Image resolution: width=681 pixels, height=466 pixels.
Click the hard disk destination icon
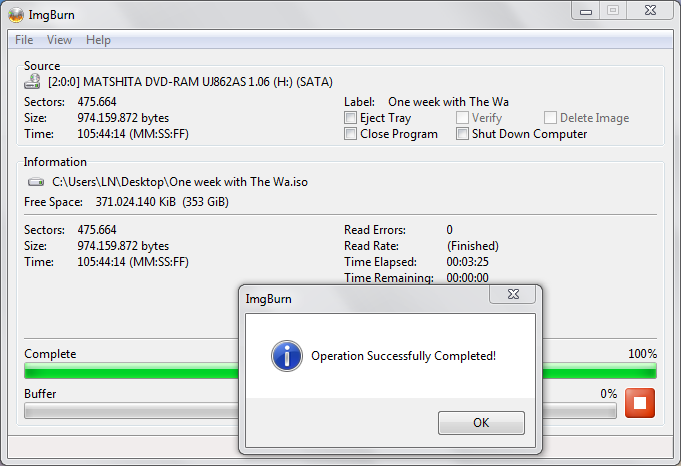(36, 182)
